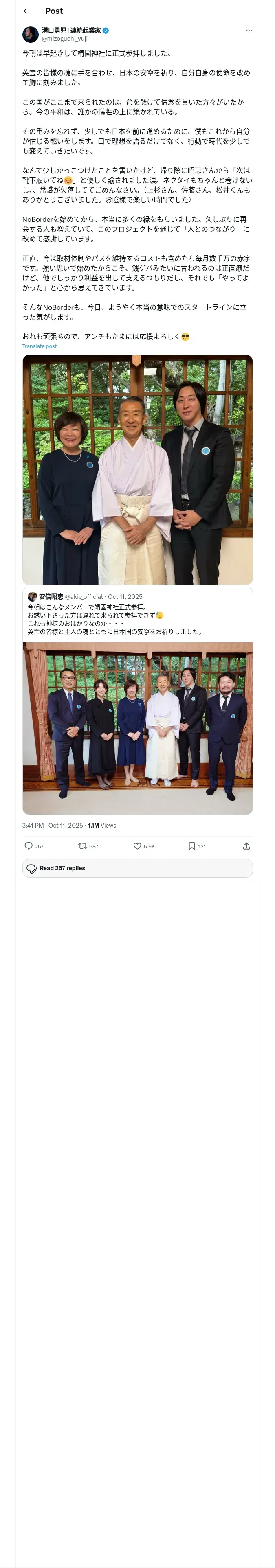This screenshot has width=275, height=1568.
Task: Click the share icon
Action: click(x=246, y=845)
